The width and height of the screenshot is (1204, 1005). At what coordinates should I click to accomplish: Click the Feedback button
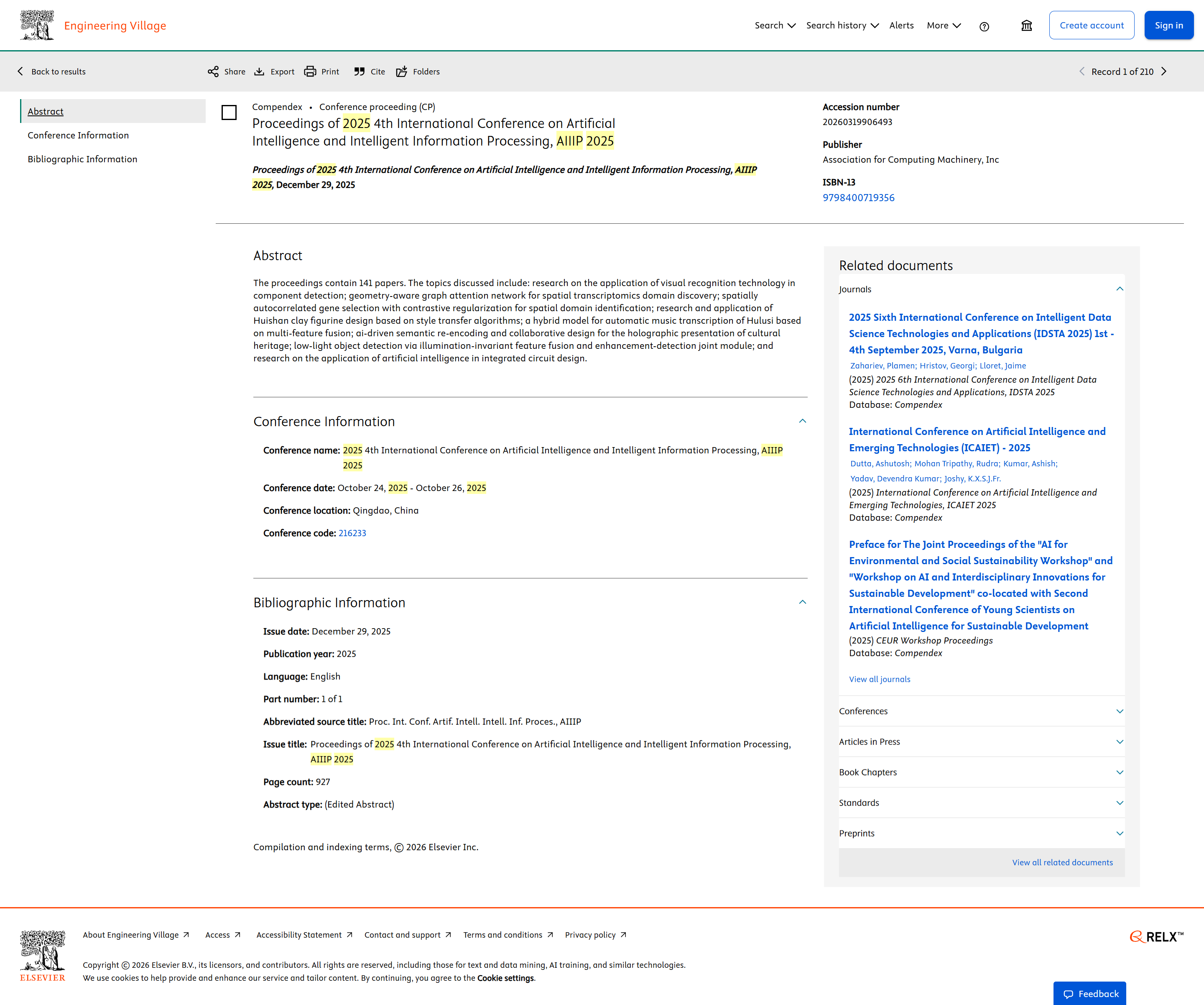(x=1090, y=994)
